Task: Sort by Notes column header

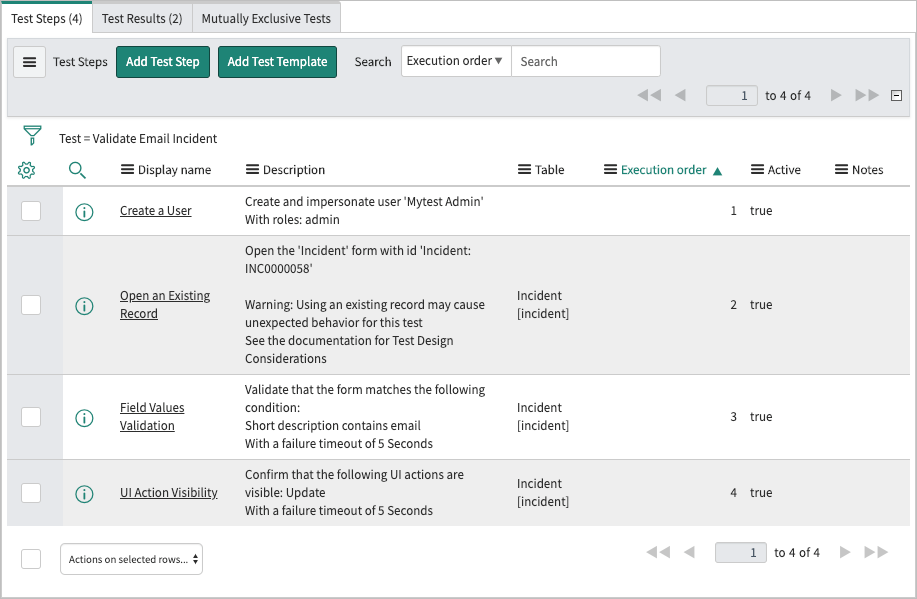Action: click(x=867, y=170)
